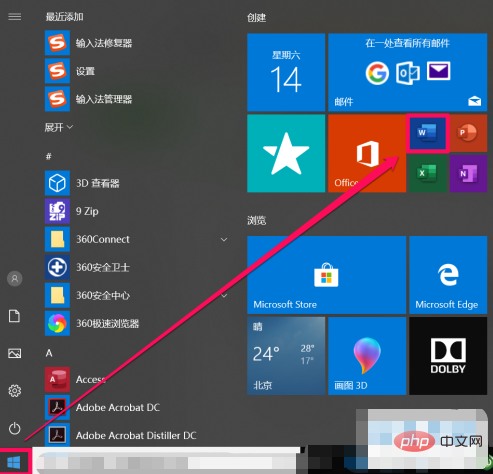Click the hamburger menu icon
Viewport: 493px width, 474px height.
click(x=15, y=17)
